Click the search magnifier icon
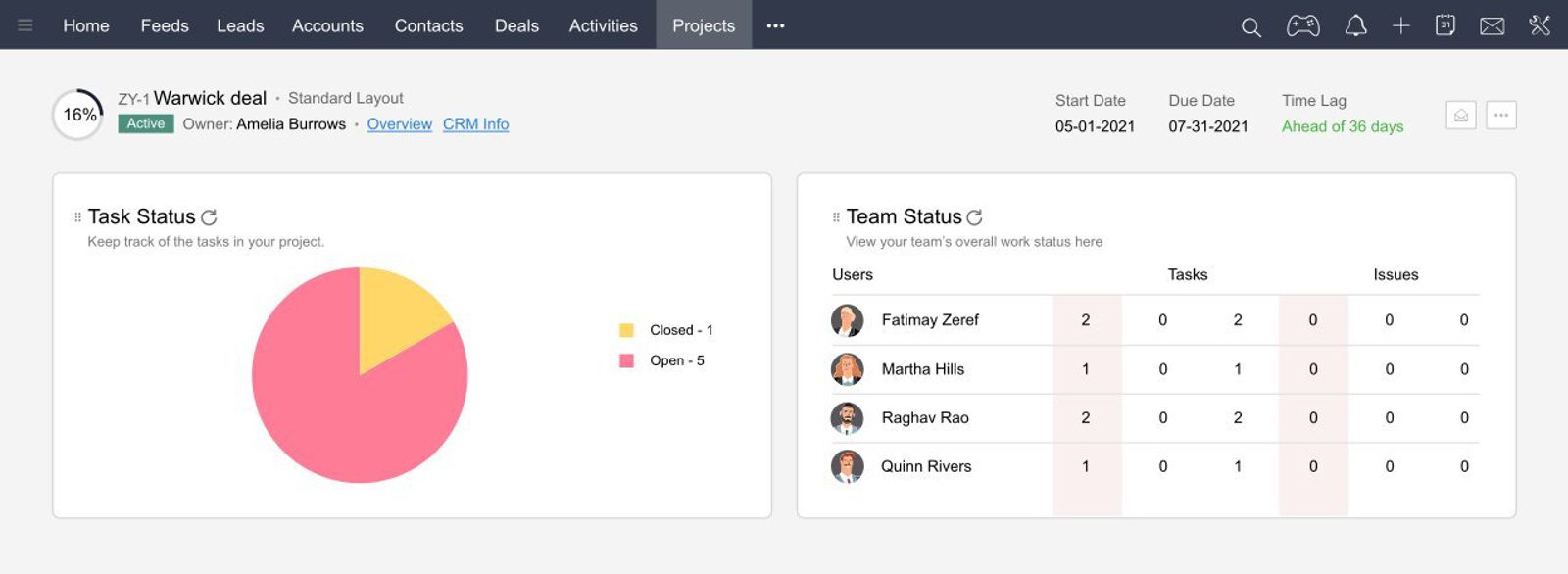The width and height of the screenshot is (1568, 574). [1250, 26]
